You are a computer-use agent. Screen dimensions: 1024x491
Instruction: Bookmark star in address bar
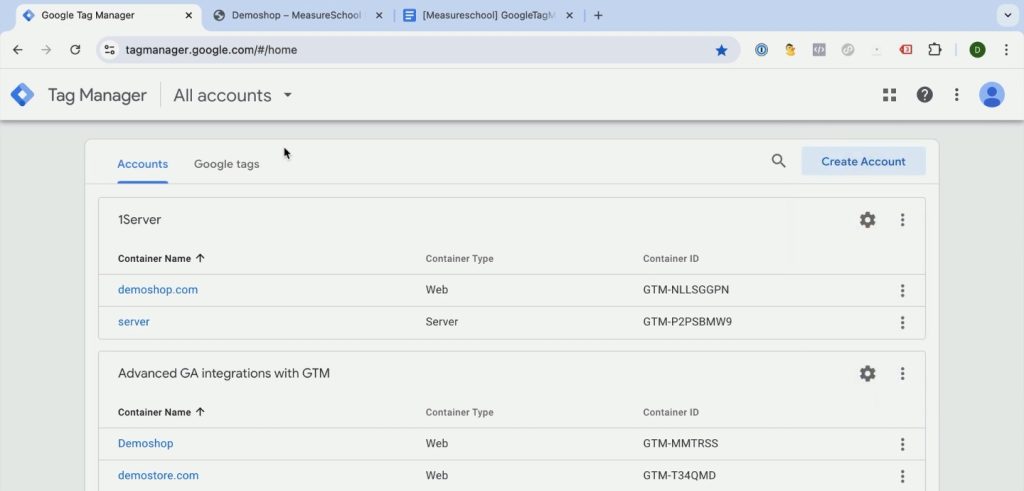[721, 50]
